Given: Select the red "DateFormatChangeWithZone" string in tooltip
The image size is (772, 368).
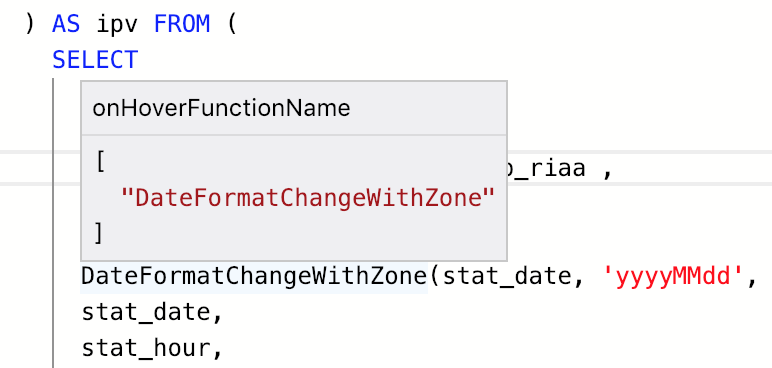Looking at the screenshot, I should coord(308,198).
